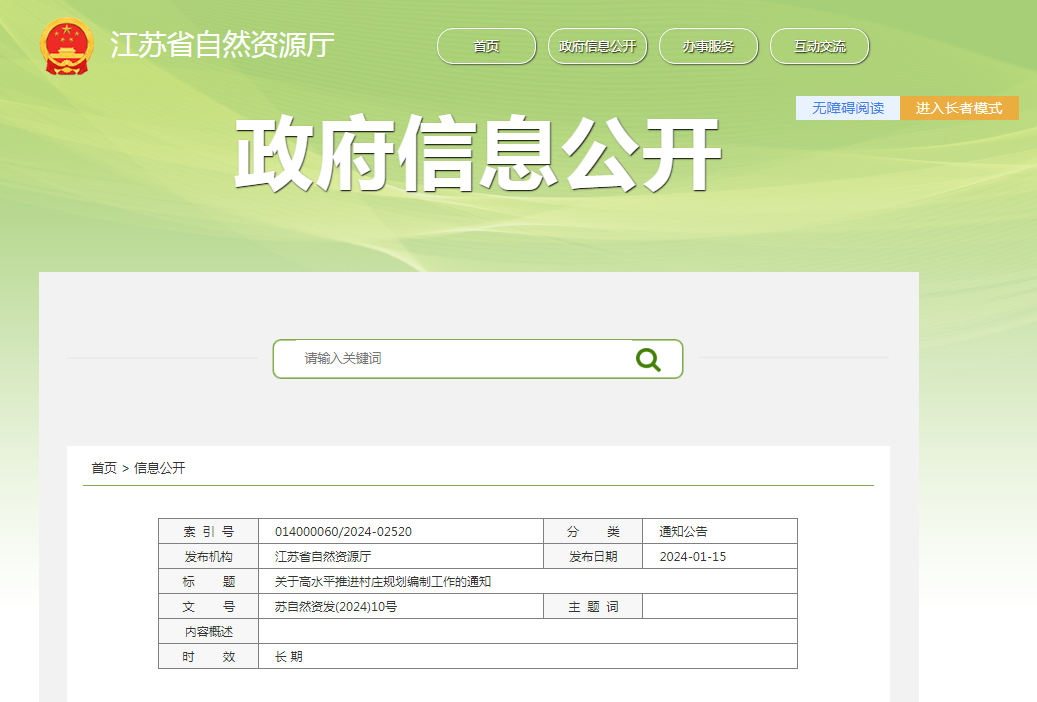1037x702 pixels.
Task: Enable 无障碍阅读 accessibility reading
Action: [847, 108]
